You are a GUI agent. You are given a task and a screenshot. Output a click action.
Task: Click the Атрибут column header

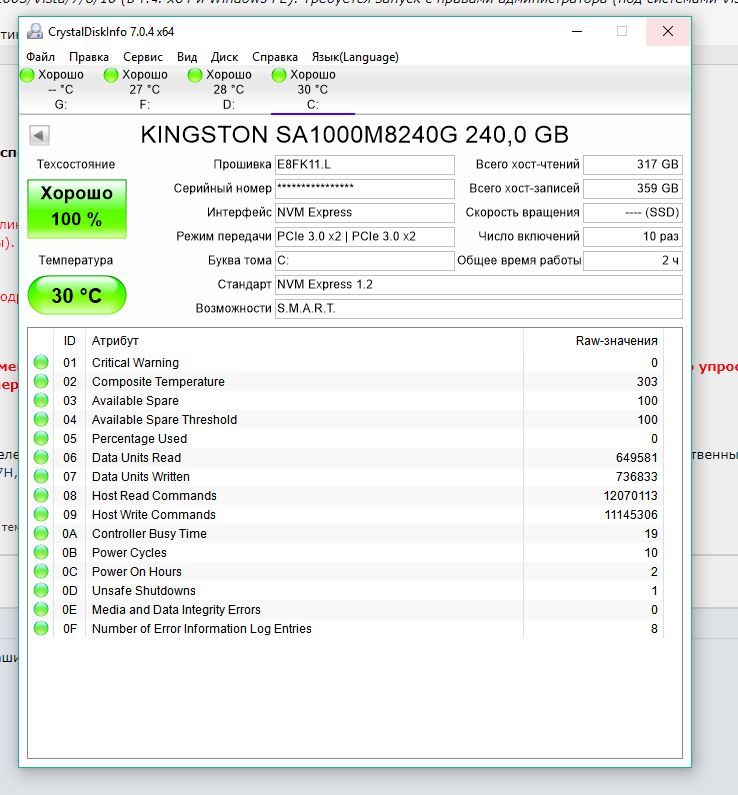click(x=304, y=341)
